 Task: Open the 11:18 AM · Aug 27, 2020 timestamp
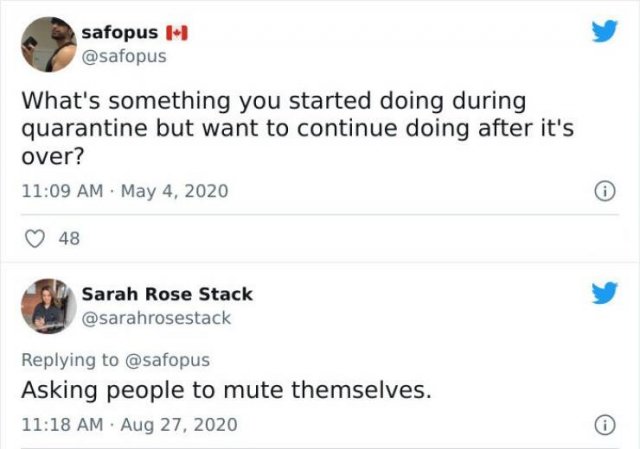click(129, 425)
